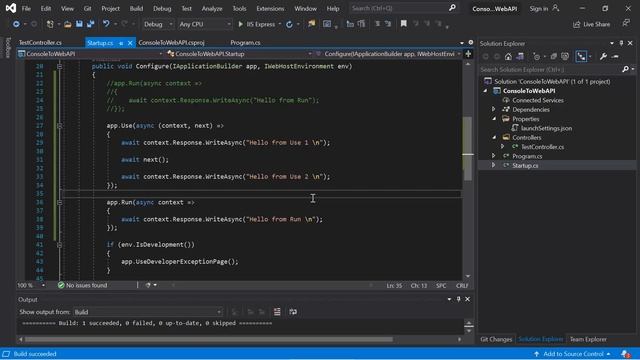Viewport: 640px width, 360px height.
Task: Open the File menu
Action: pyautogui.click(x=26, y=8)
